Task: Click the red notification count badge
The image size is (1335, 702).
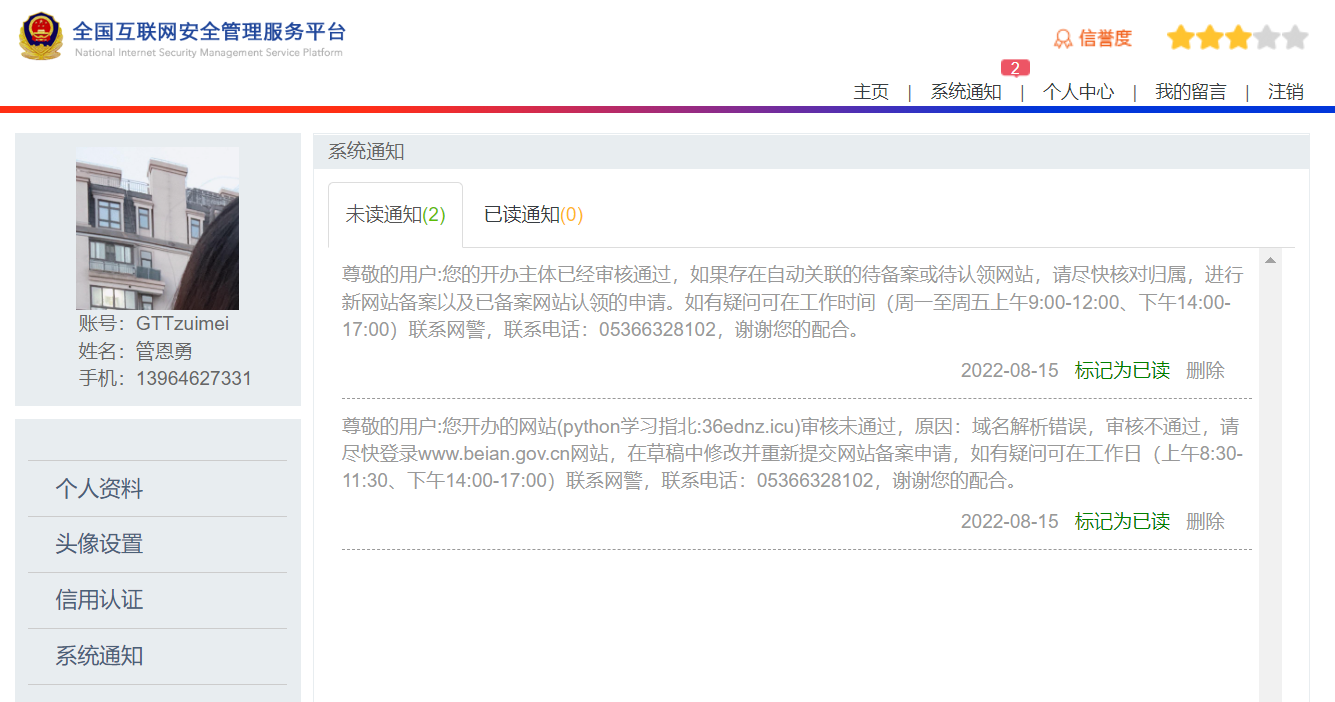Action: click(x=1015, y=68)
